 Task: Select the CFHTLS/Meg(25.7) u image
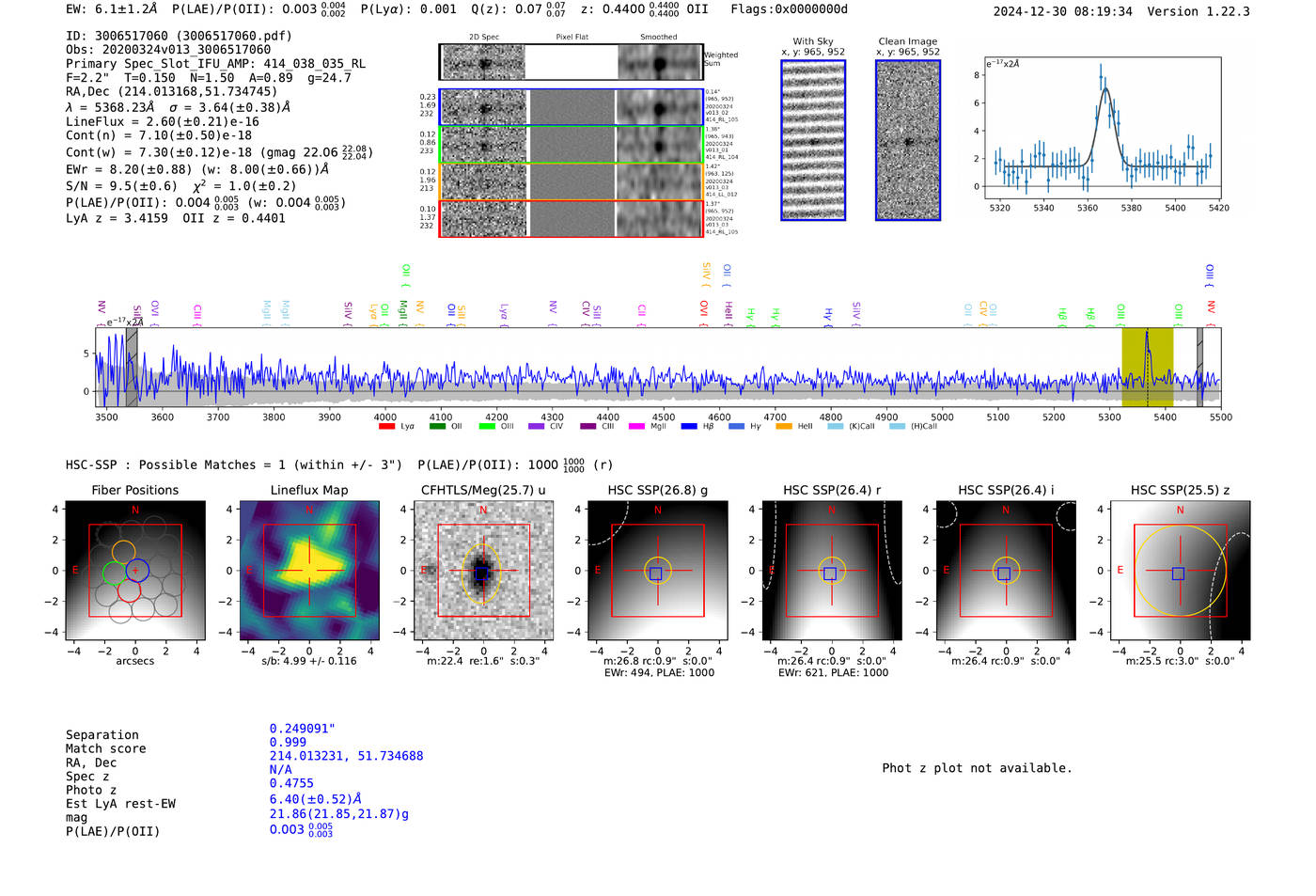pyautogui.click(x=483, y=570)
